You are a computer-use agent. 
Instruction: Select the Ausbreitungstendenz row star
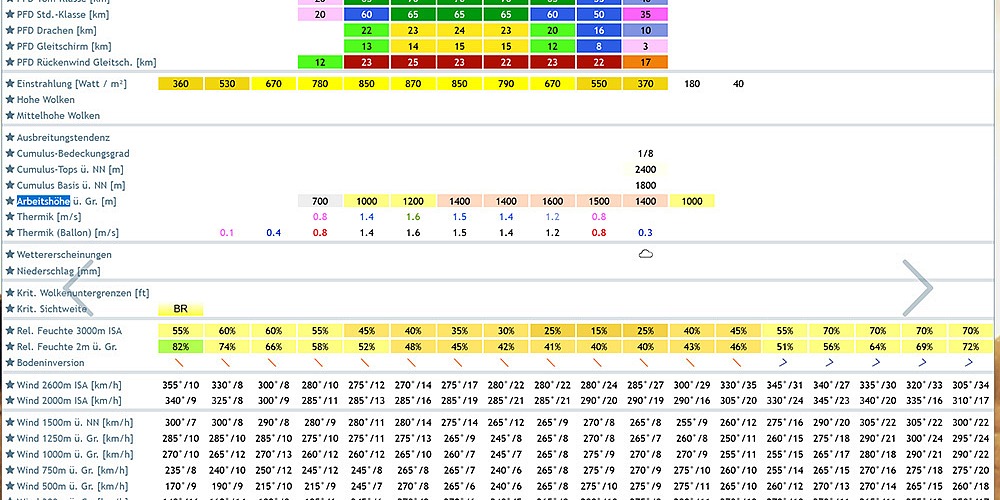pos(10,137)
